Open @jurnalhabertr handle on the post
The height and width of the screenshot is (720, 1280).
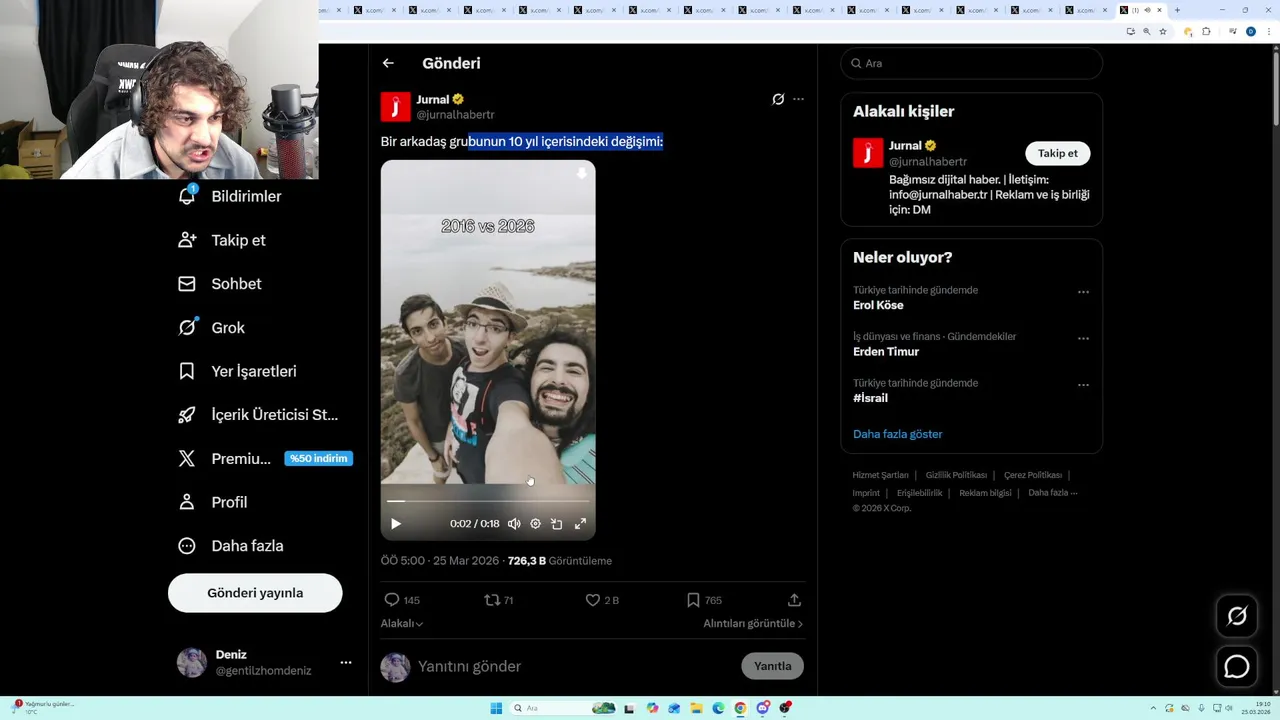tap(455, 115)
